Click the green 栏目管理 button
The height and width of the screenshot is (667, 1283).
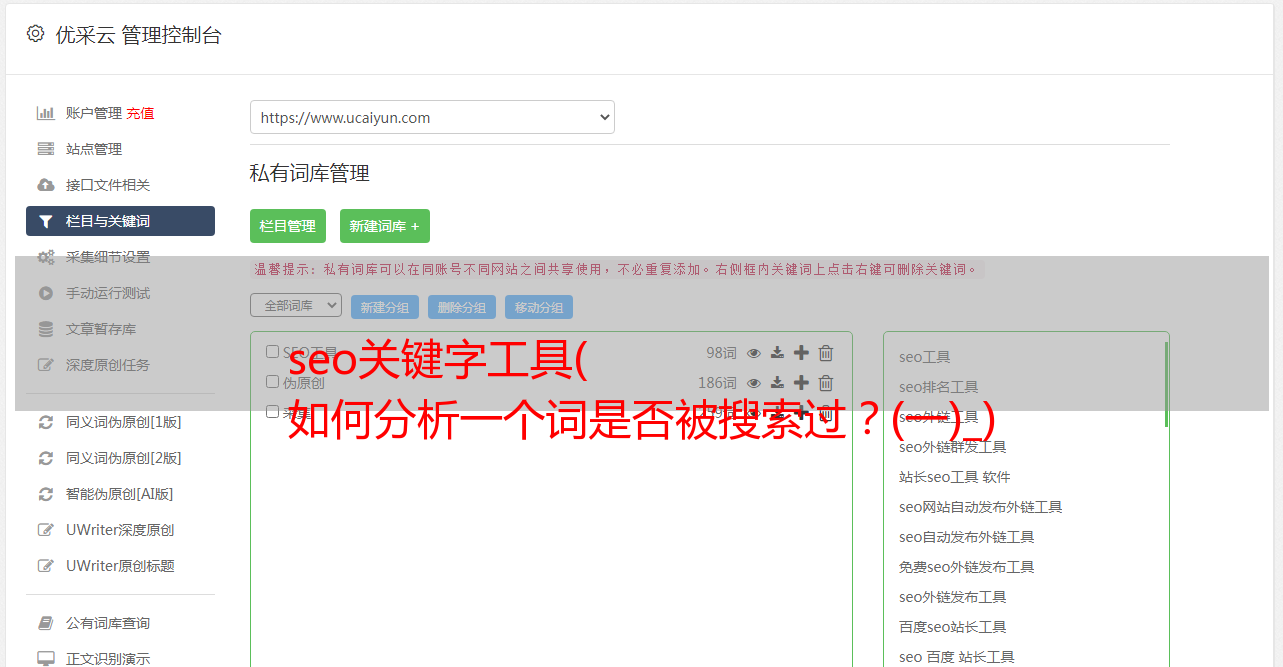(x=288, y=226)
